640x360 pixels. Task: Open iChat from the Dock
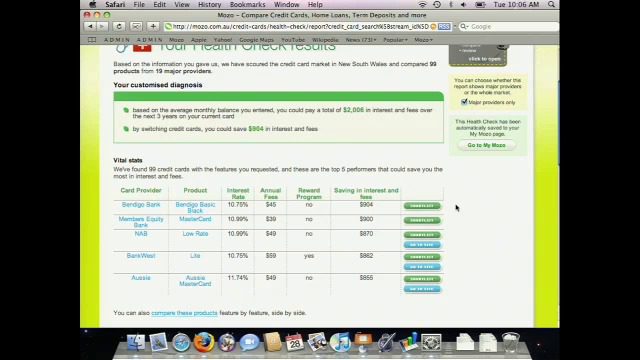[x=249, y=342]
